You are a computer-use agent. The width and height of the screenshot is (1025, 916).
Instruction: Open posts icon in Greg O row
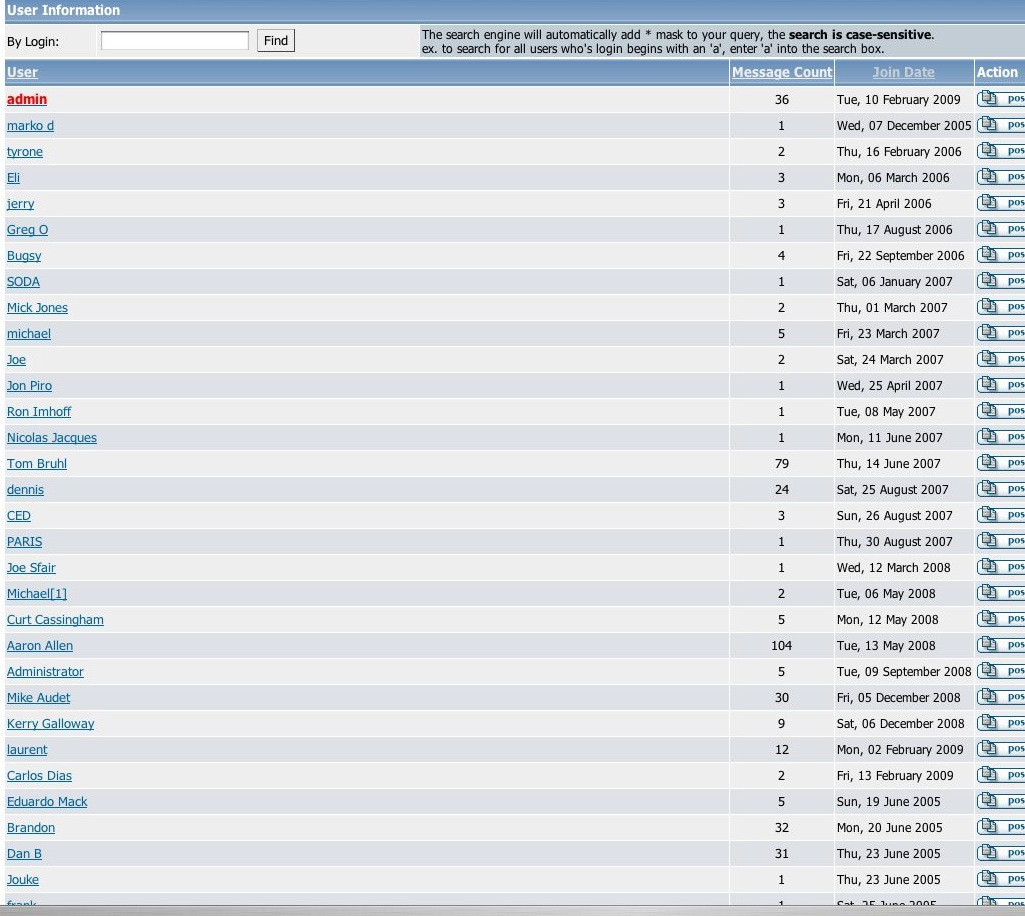pos(1001,229)
